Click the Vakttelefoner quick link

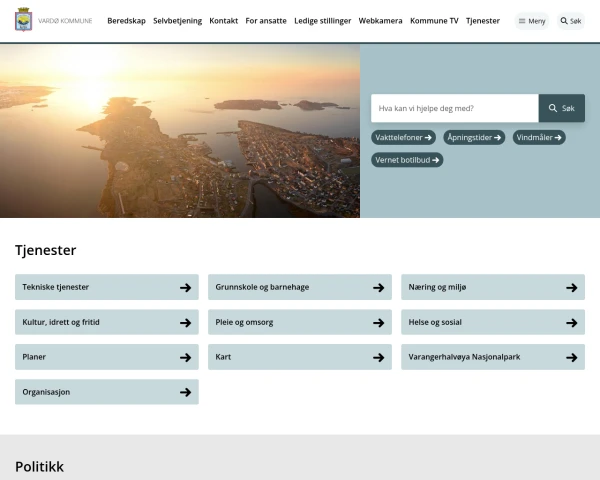click(403, 138)
